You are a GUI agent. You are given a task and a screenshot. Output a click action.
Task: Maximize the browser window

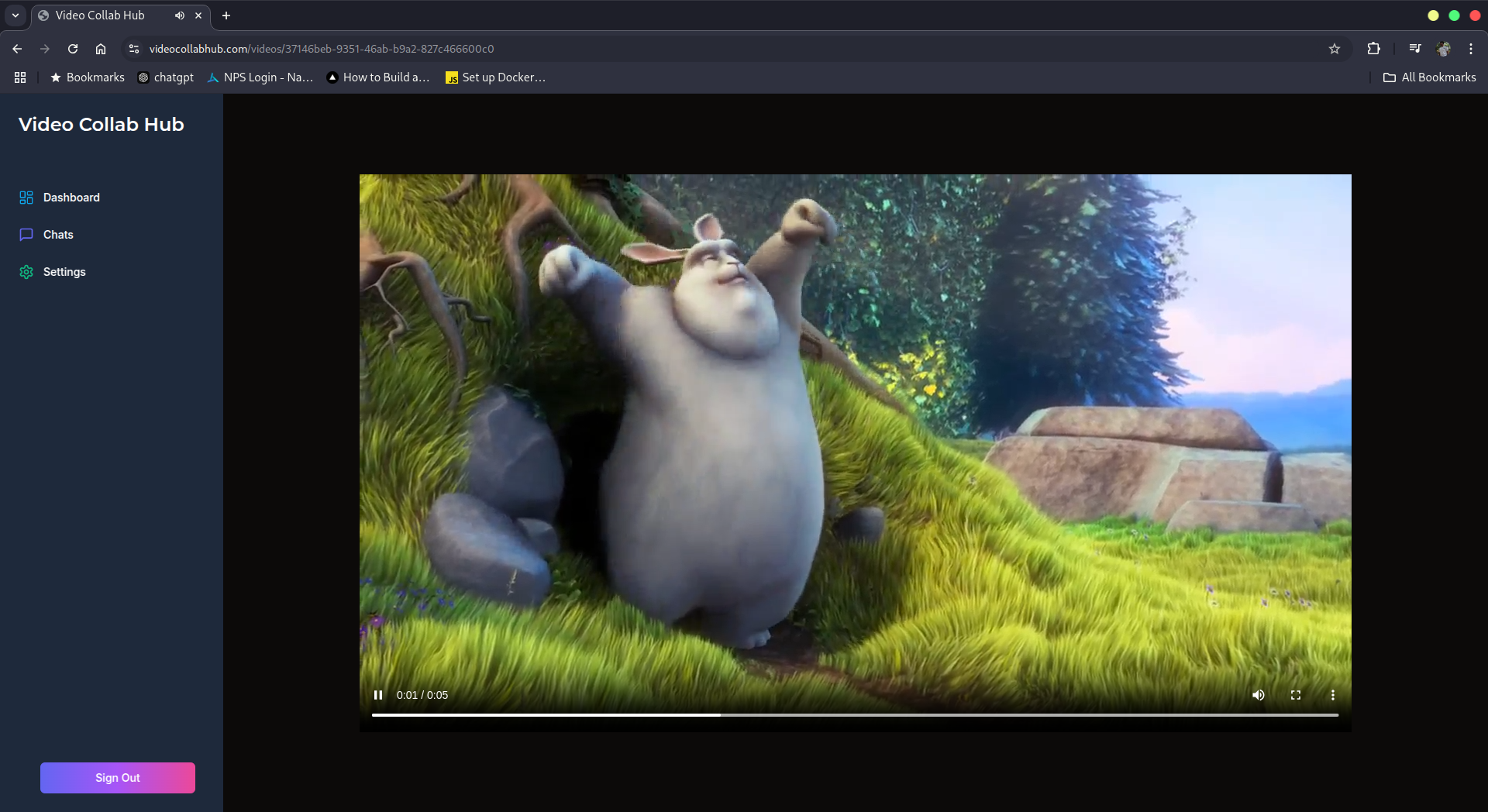(x=1454, y=15)
